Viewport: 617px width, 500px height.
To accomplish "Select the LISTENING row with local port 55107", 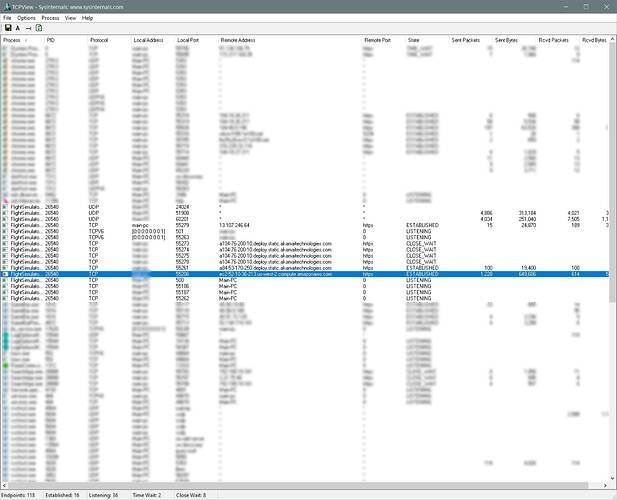I will [x=305, y=292].
